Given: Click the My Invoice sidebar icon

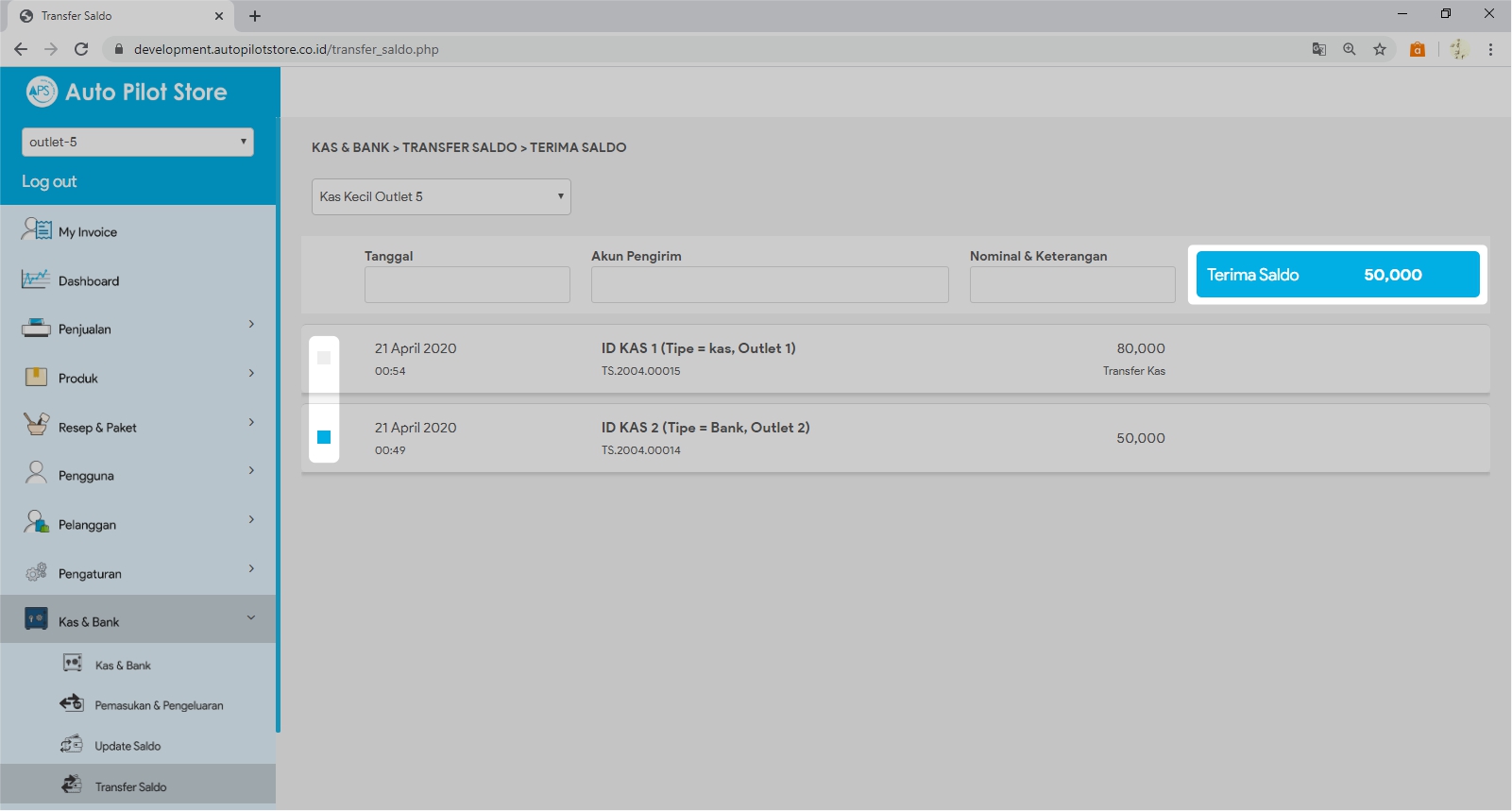Looking at the screenshot, I should click(36, 229).
